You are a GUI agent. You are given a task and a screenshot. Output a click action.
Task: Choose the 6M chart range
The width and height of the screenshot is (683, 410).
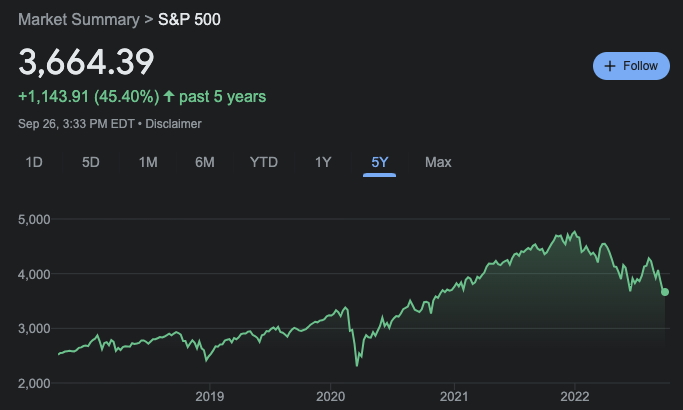pos(205,162)
